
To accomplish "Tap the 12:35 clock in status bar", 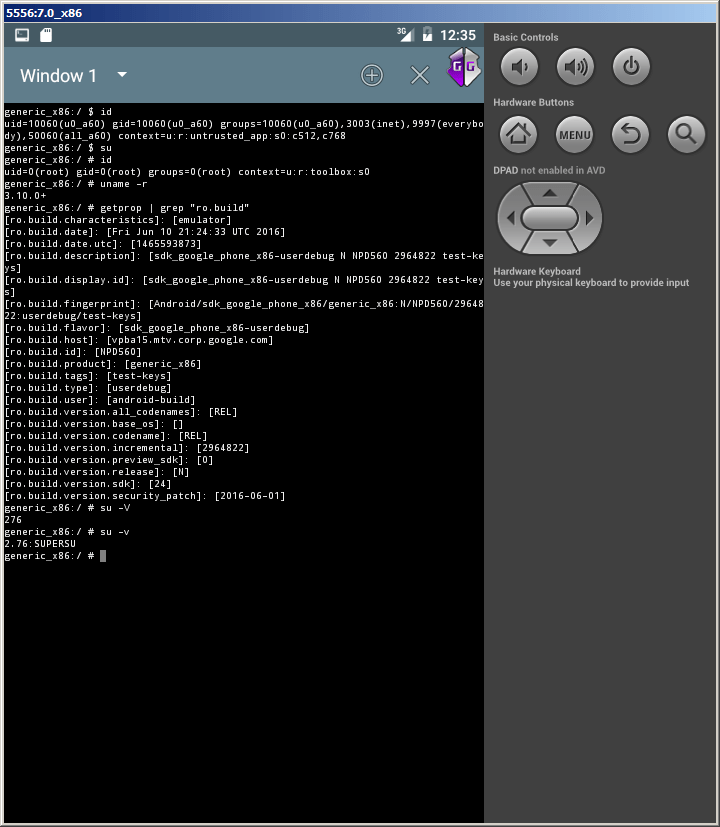I will coord(458,35).
